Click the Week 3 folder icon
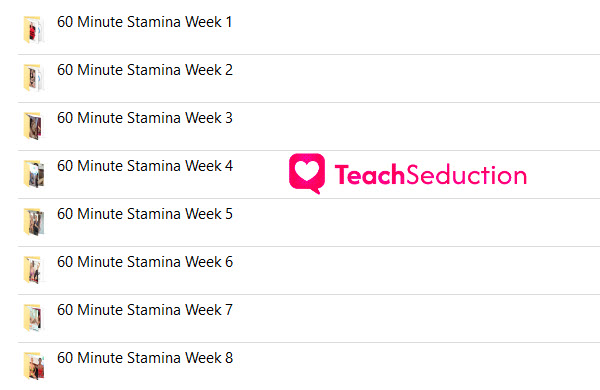600x390 pixels. click(34, 126)
